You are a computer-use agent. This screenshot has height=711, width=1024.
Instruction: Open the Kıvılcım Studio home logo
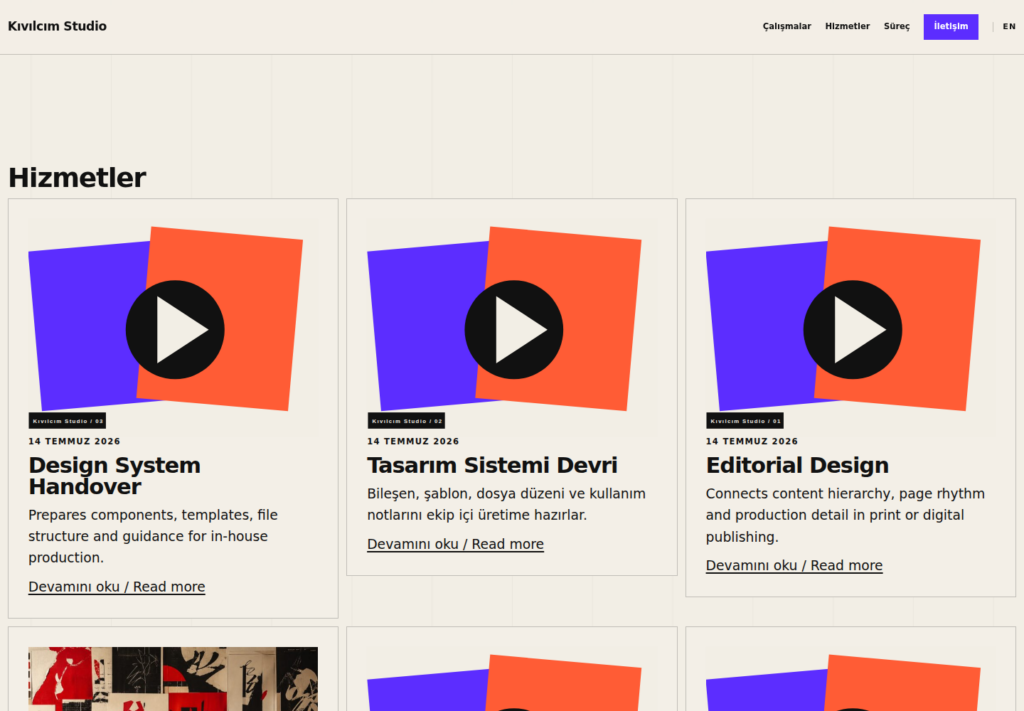pyautogui.click(x=57, y=26)
